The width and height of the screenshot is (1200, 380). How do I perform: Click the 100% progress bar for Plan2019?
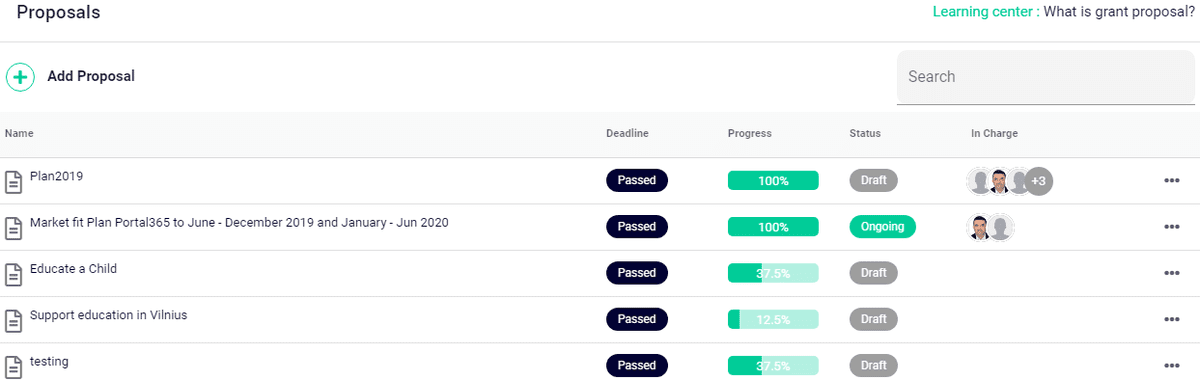pos(773,181)
